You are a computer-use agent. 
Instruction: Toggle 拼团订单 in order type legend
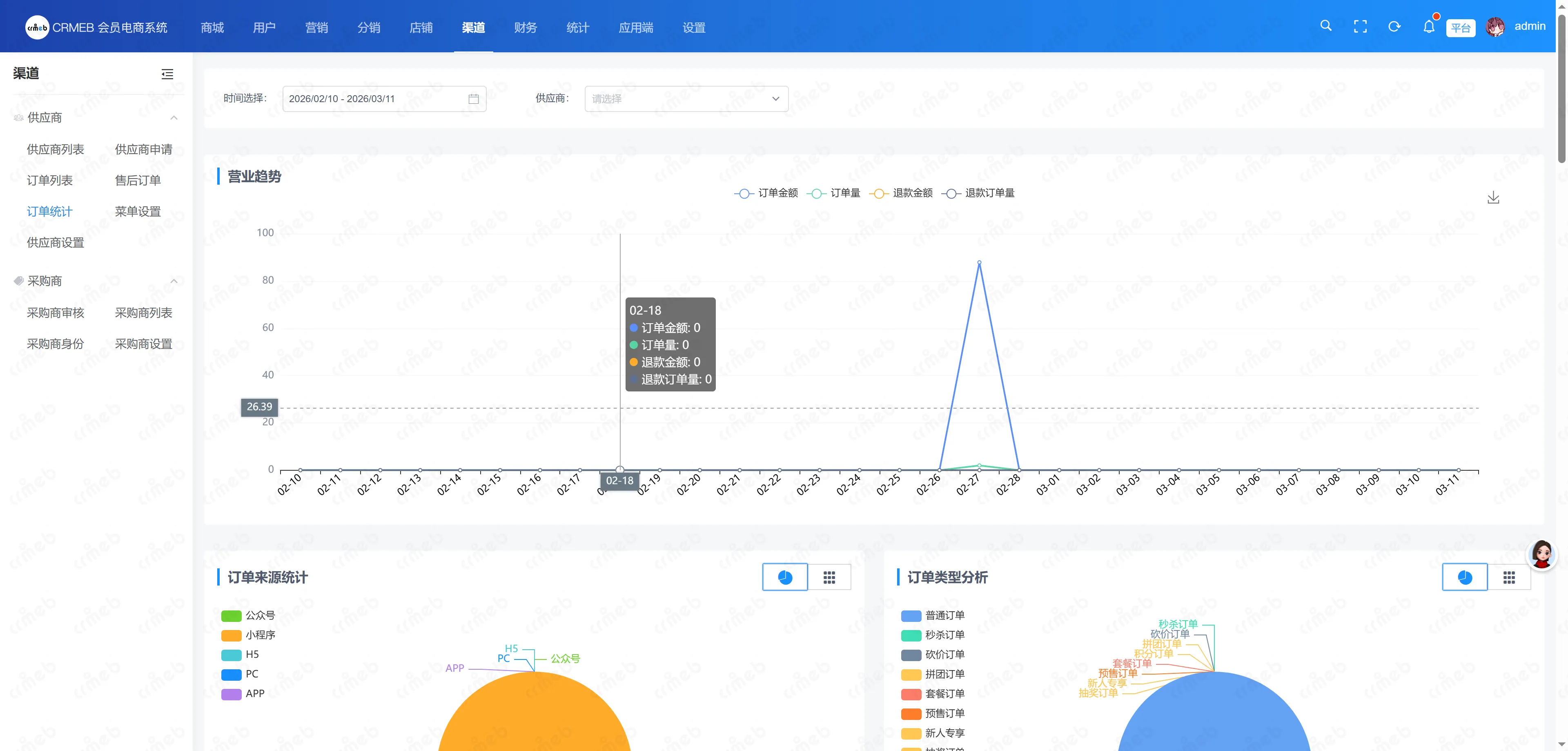click(x=933, y=674)
